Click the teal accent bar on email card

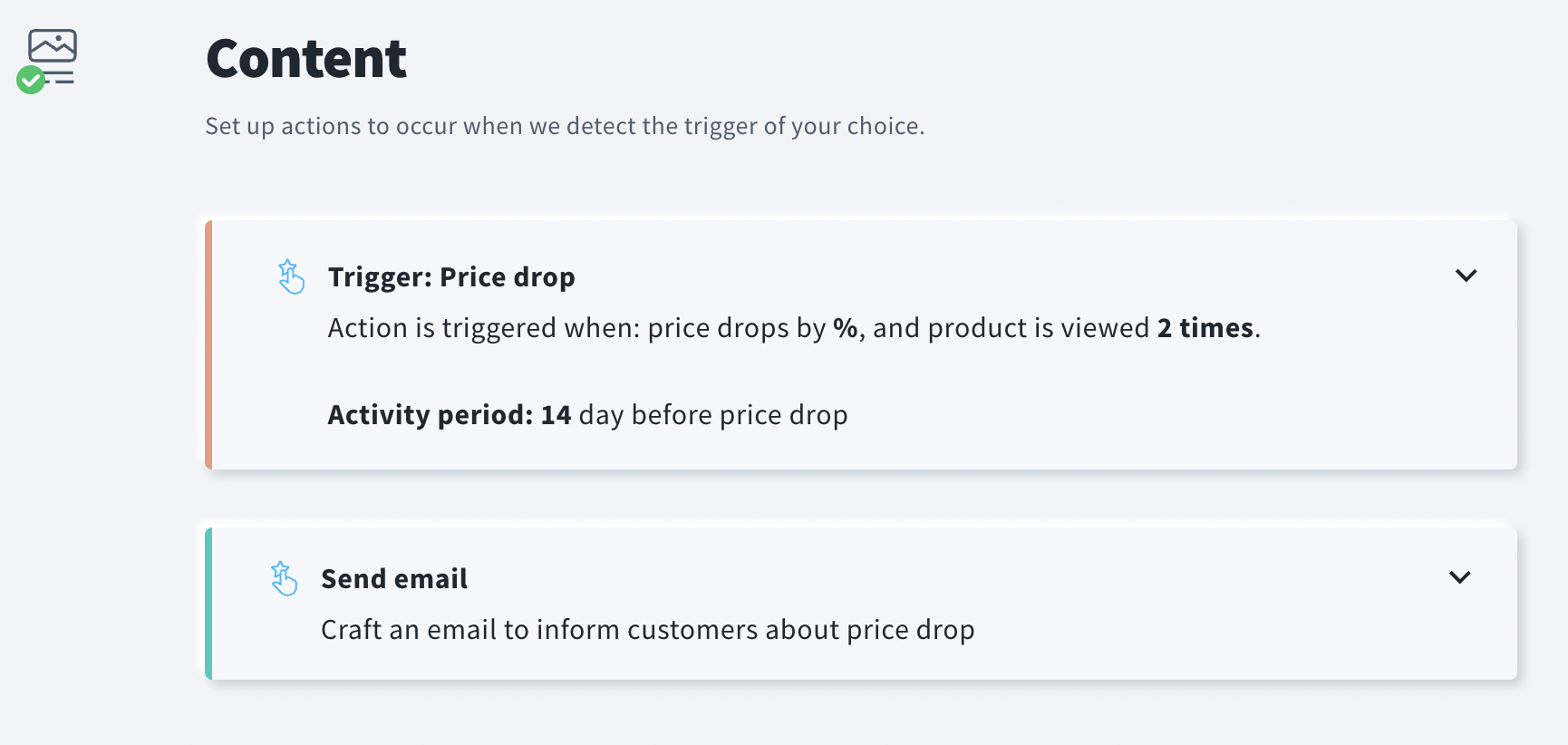208,604
